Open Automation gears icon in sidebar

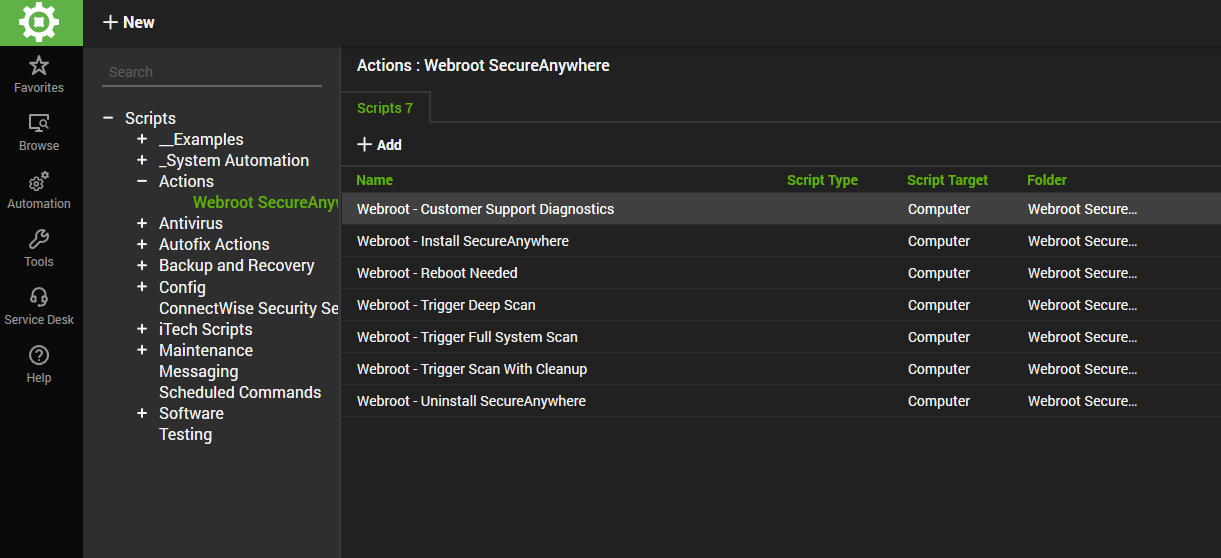[39, 182]
